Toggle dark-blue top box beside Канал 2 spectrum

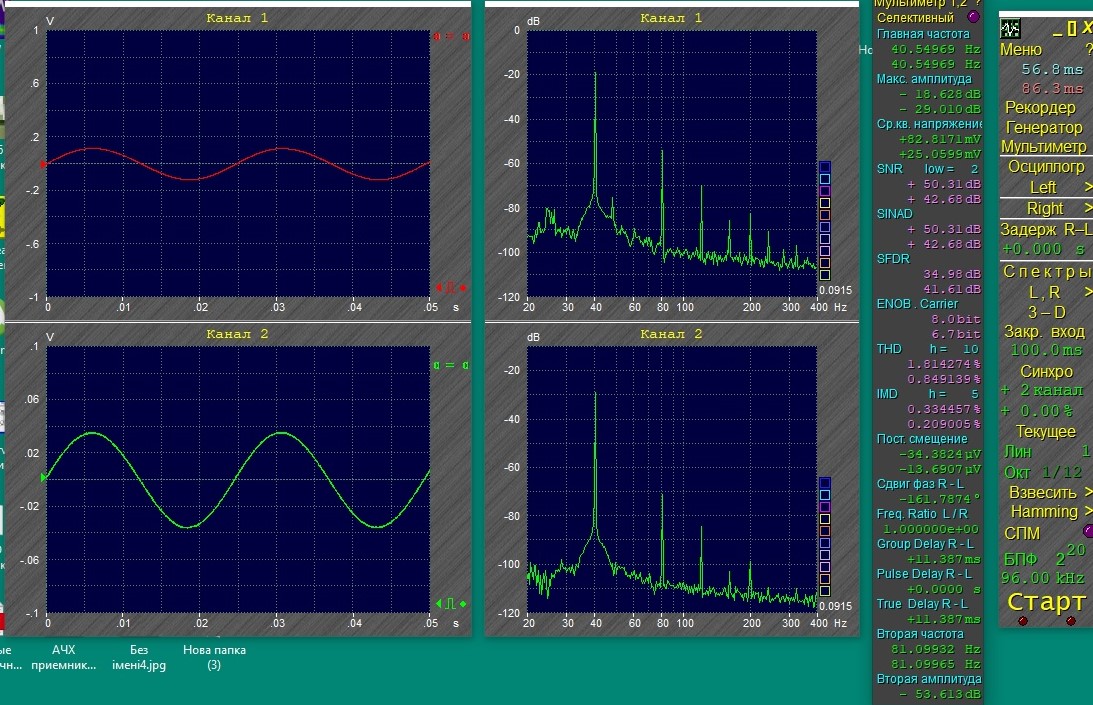pyautogui.click(x=825, y=483)
